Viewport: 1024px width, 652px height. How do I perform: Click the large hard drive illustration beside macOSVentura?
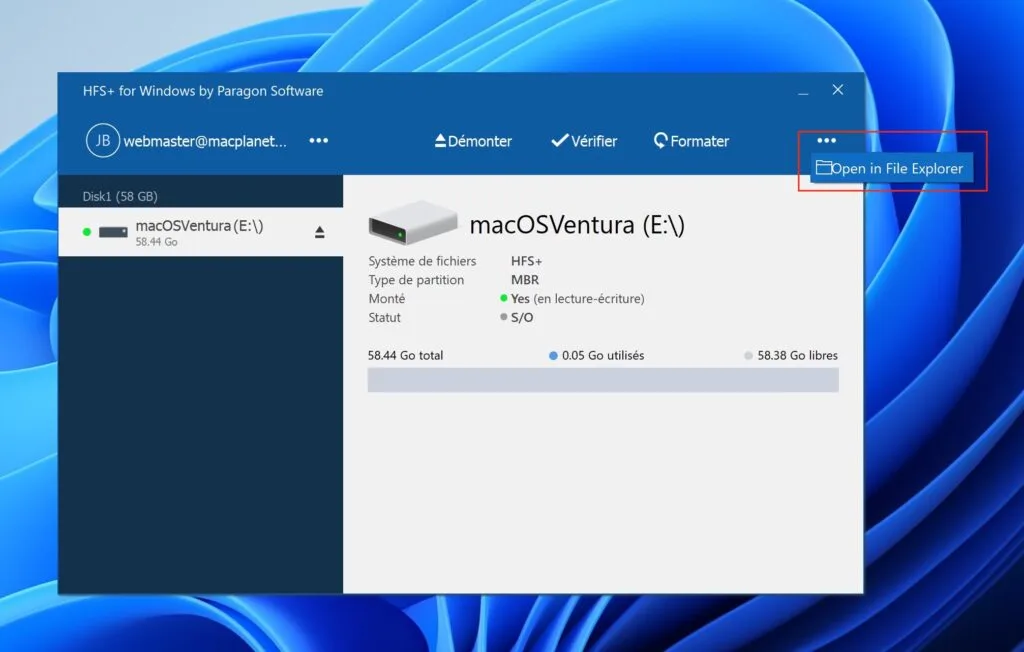pos(412,224)
